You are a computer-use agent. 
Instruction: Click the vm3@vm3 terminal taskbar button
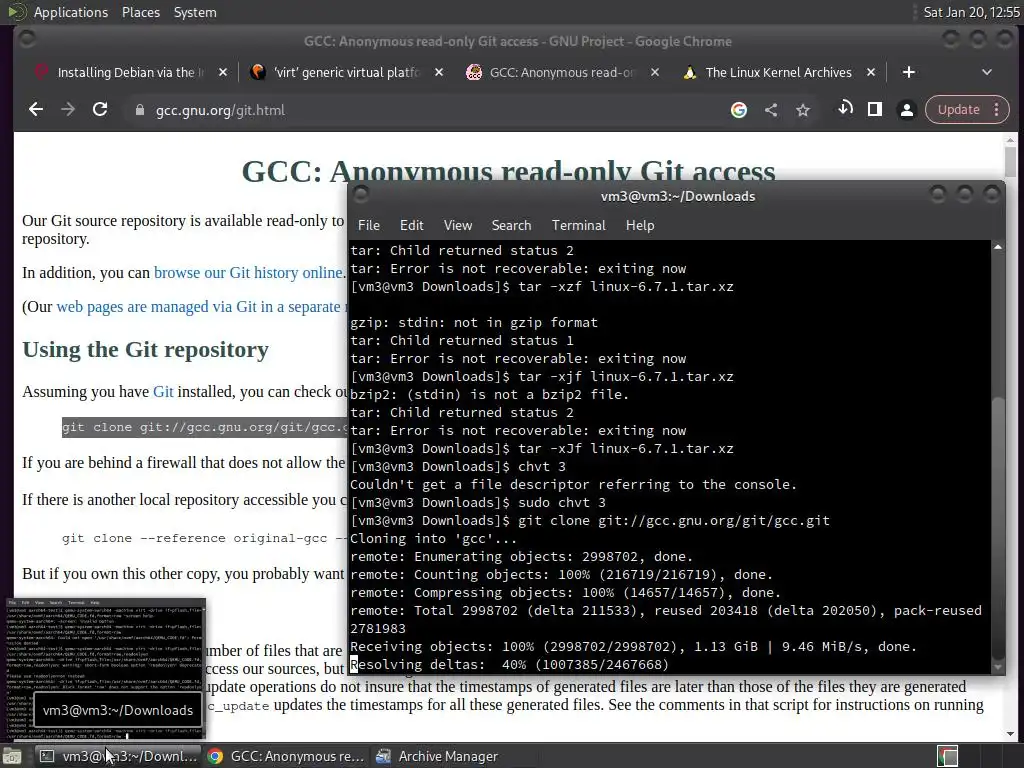tap(118, 756)
